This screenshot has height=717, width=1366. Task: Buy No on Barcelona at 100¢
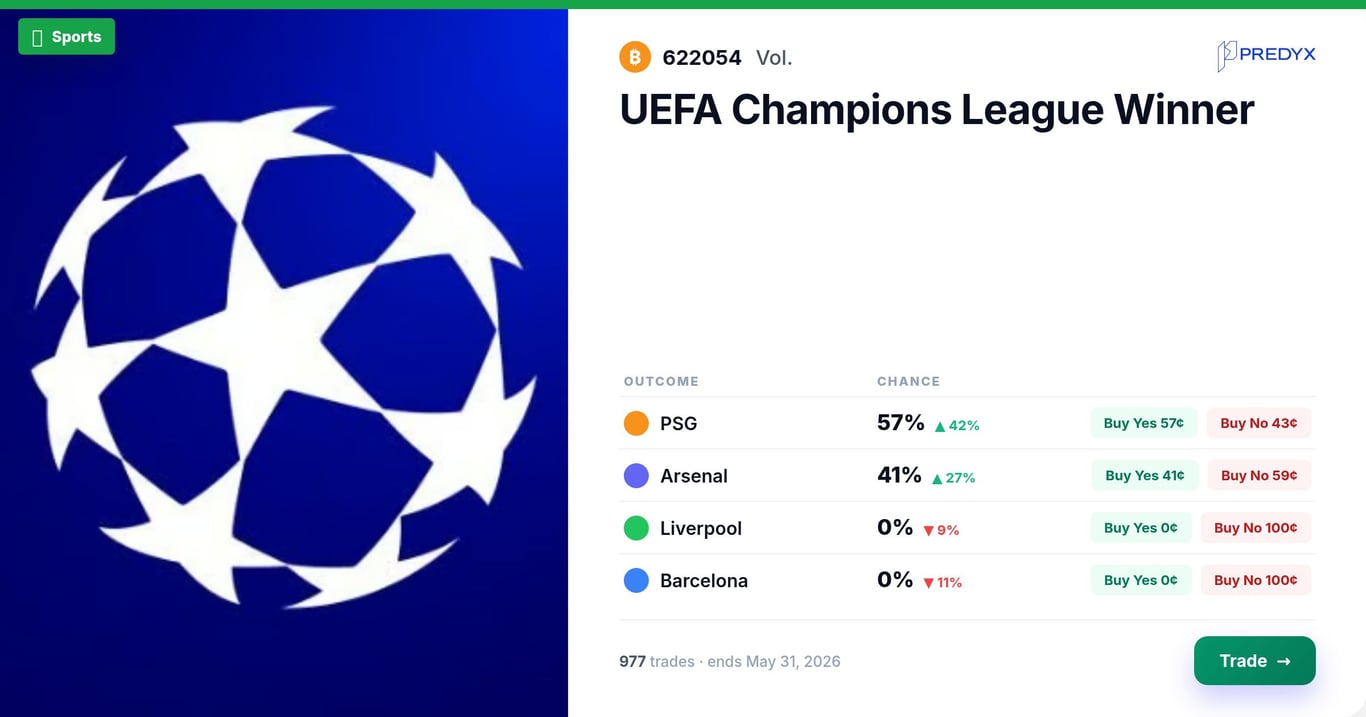[x=1256, y=580]
